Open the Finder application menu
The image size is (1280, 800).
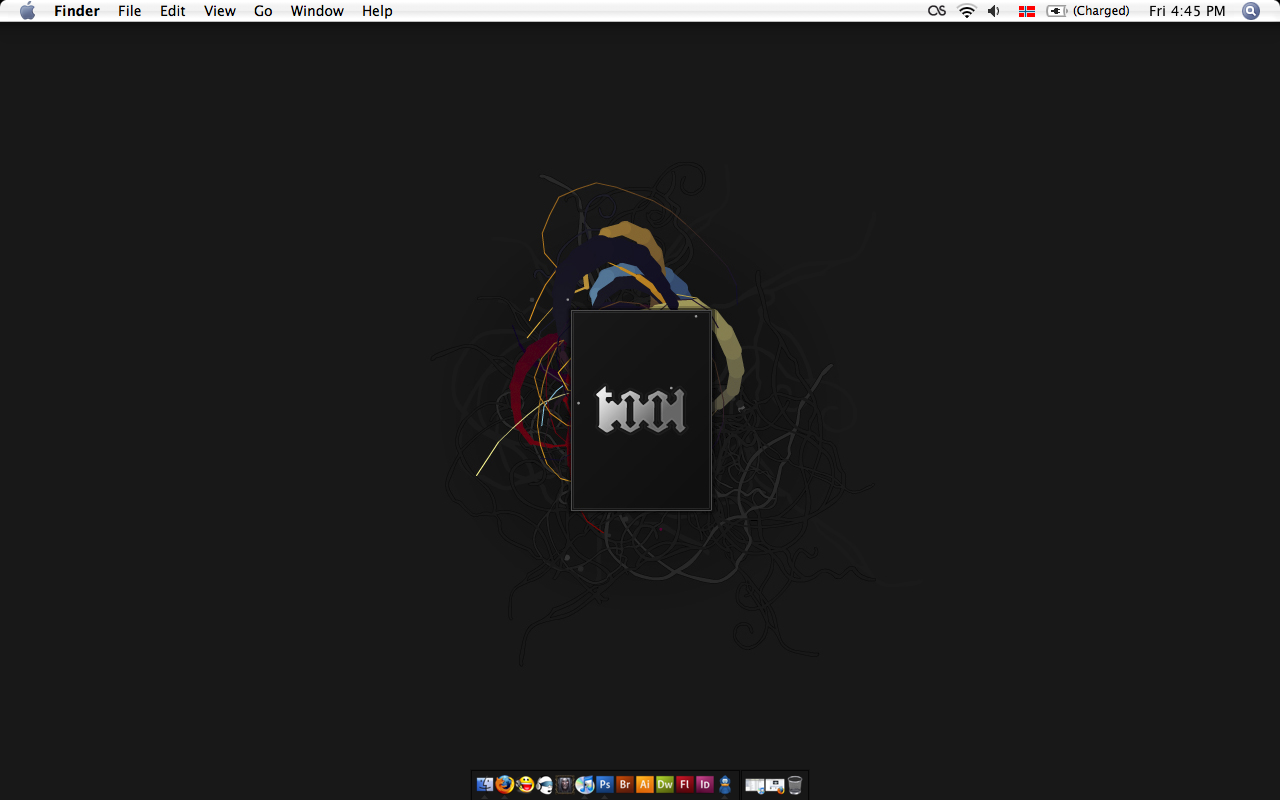[77, 11]
